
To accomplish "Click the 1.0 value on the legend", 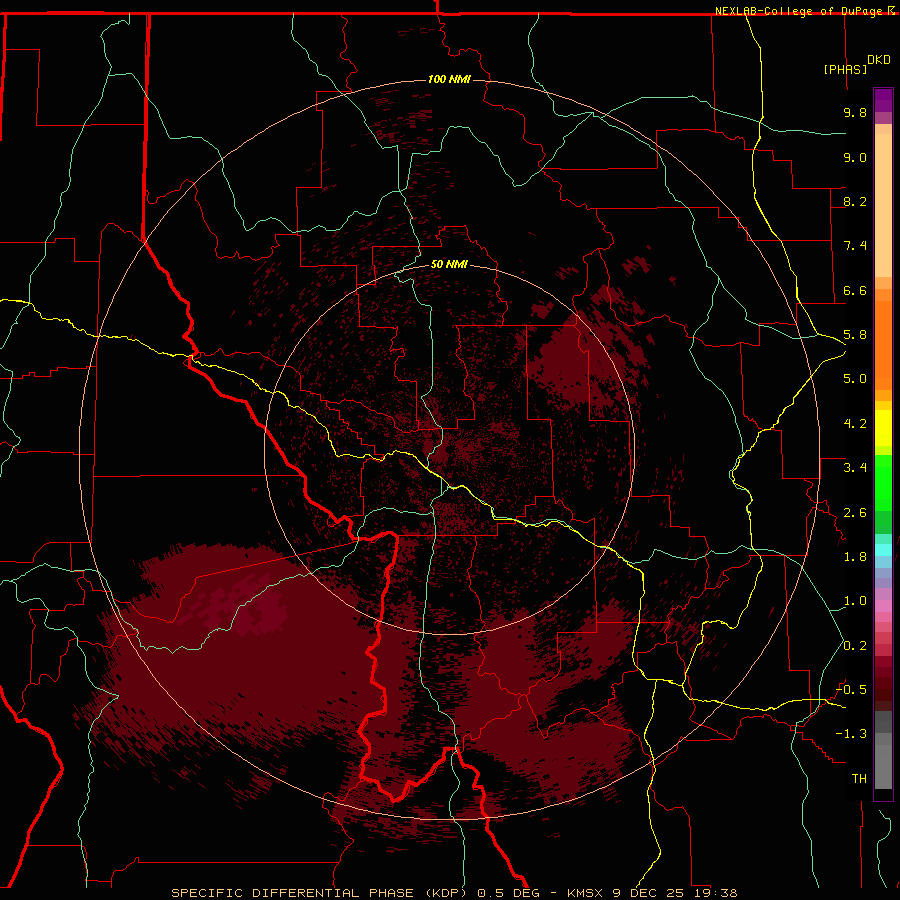I will click(x=855, y=601).
